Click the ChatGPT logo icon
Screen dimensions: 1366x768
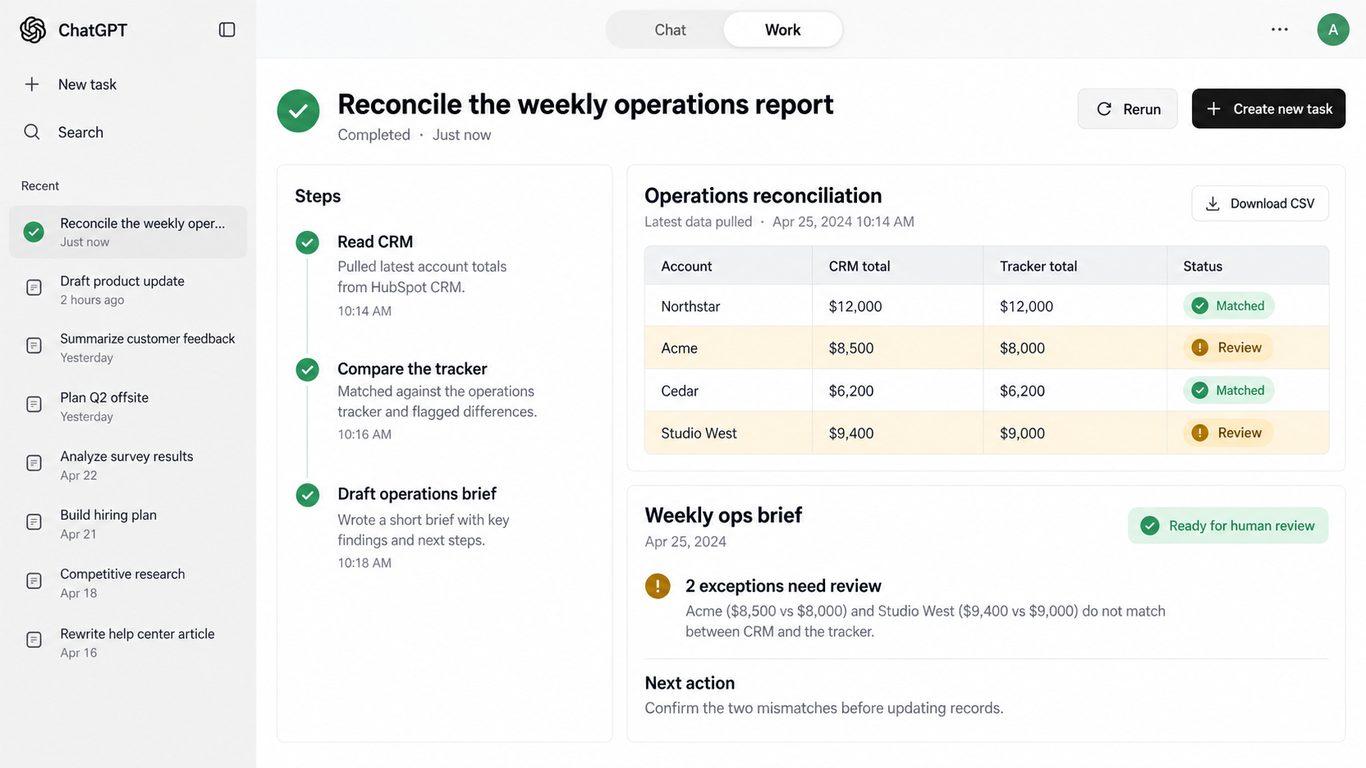33,30
